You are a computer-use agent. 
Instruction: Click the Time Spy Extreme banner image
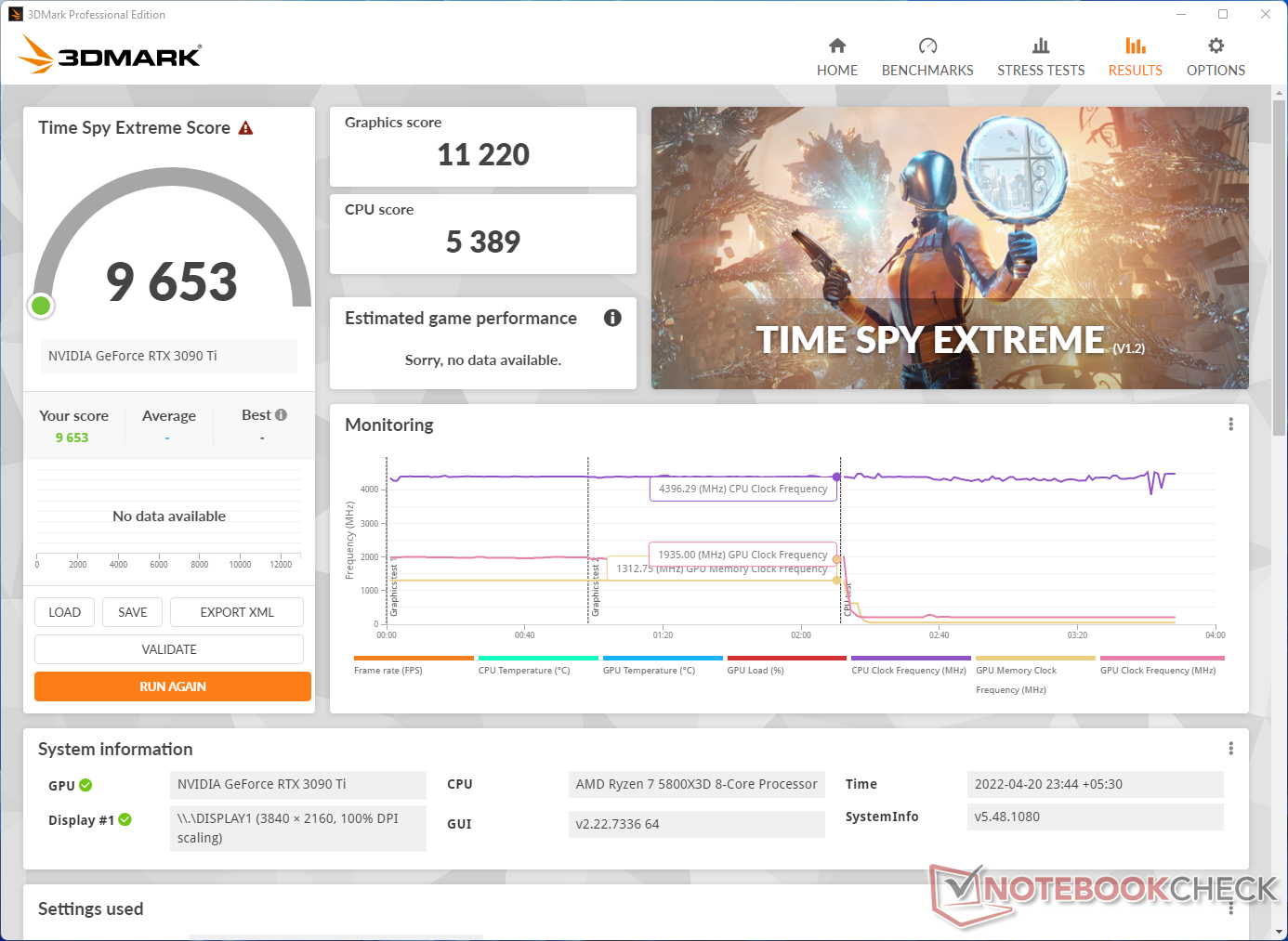click(x=950, y=248)
